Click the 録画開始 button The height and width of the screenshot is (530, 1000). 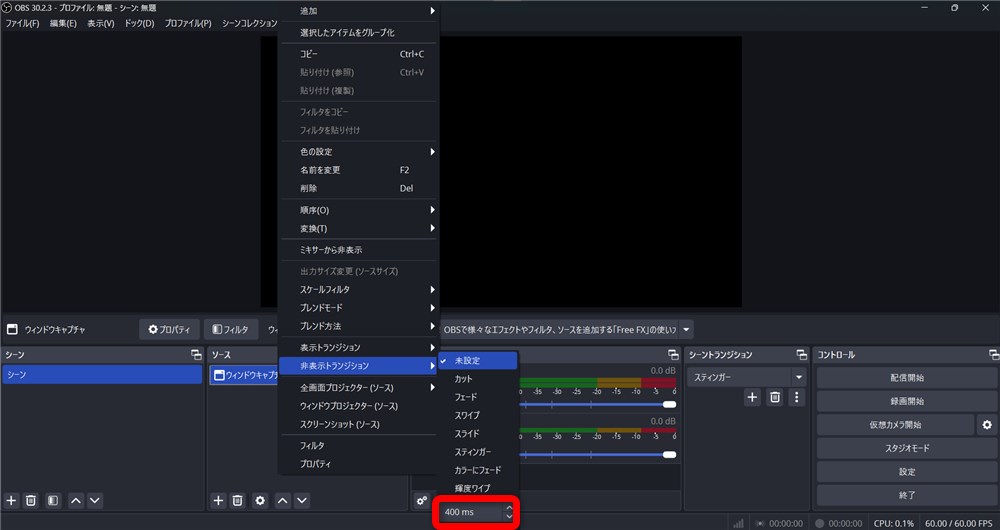[x=907, y=401]
